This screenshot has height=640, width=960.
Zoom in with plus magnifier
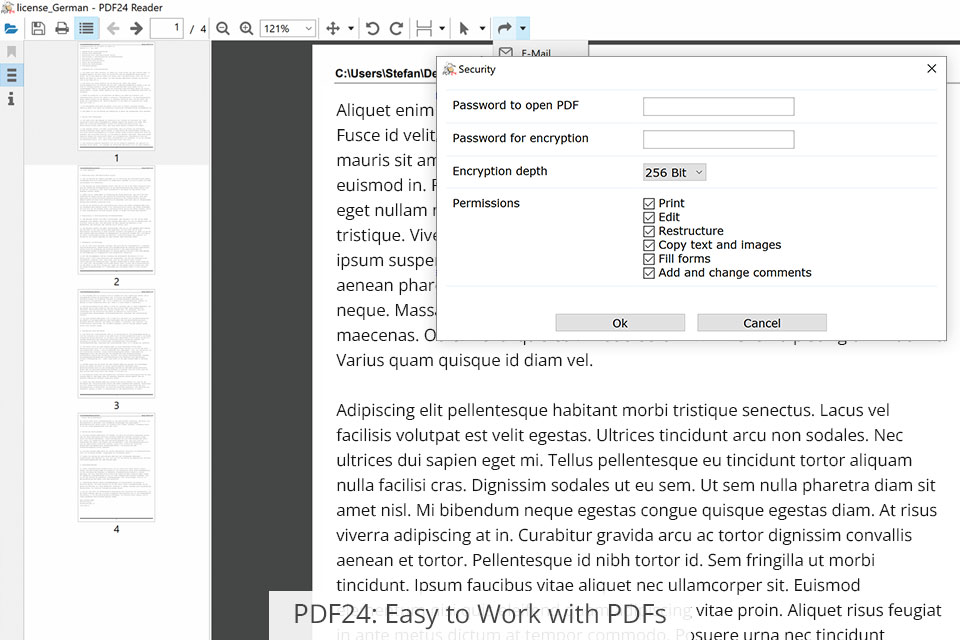pyautogui.click(x=246, y=29)
